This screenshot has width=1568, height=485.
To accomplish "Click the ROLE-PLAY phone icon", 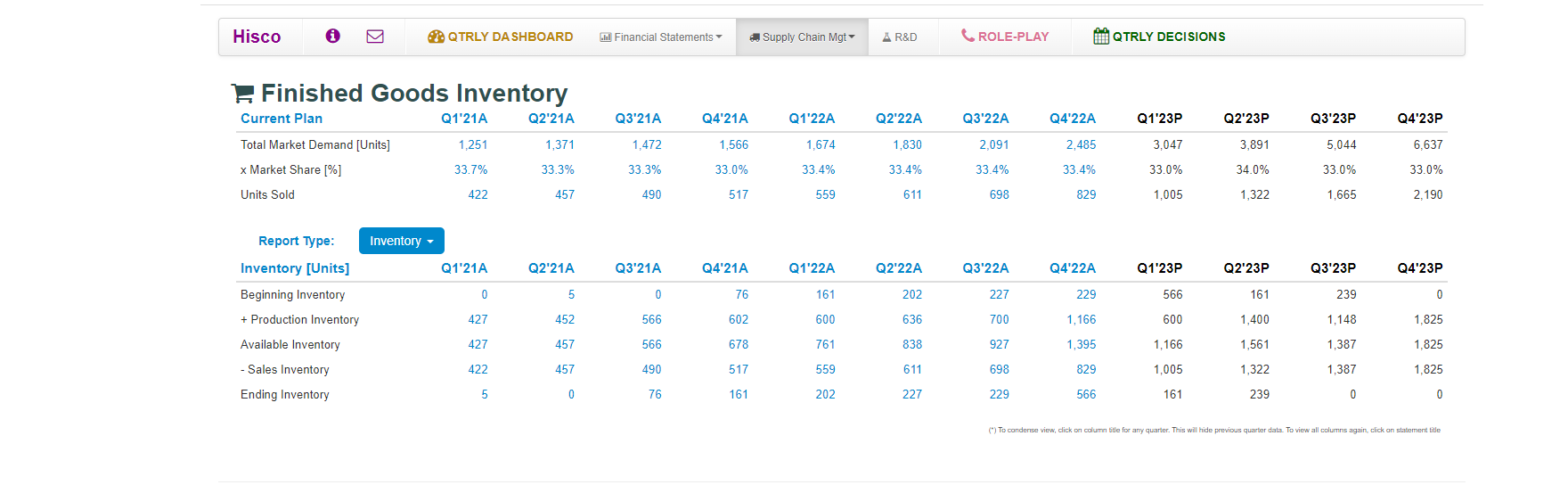I will (968, 36).
